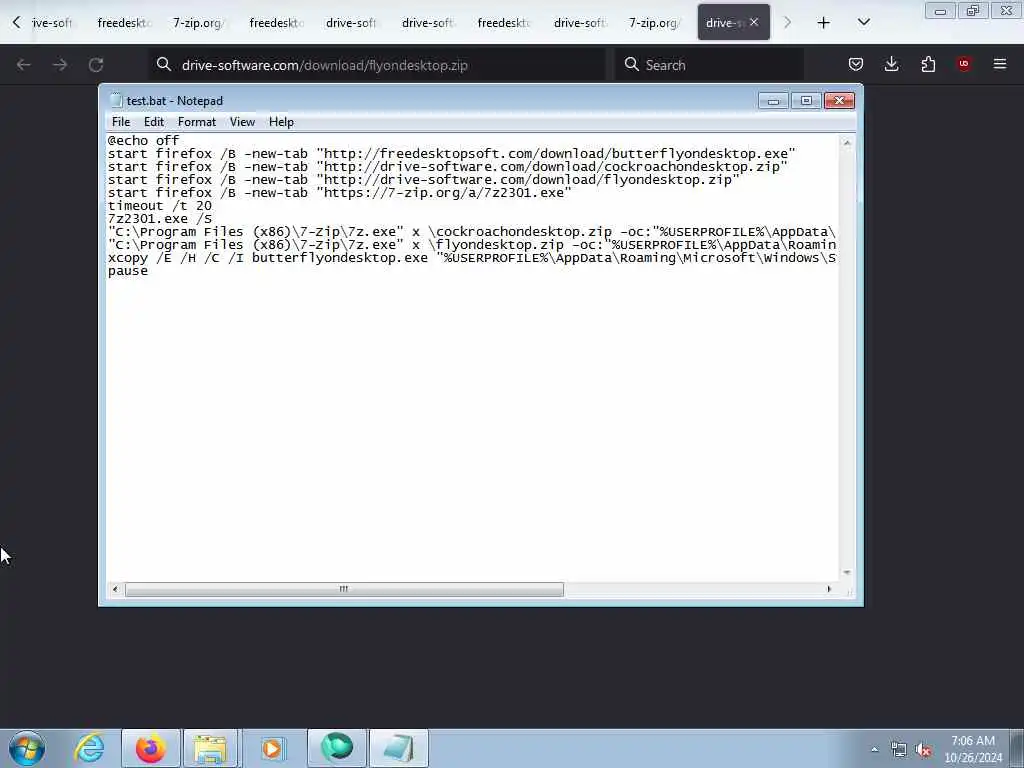The image size is (1024, 768).
Task: Click Firefox back navigation arrow
Action: pyautogui.click(x=24, y=65)
